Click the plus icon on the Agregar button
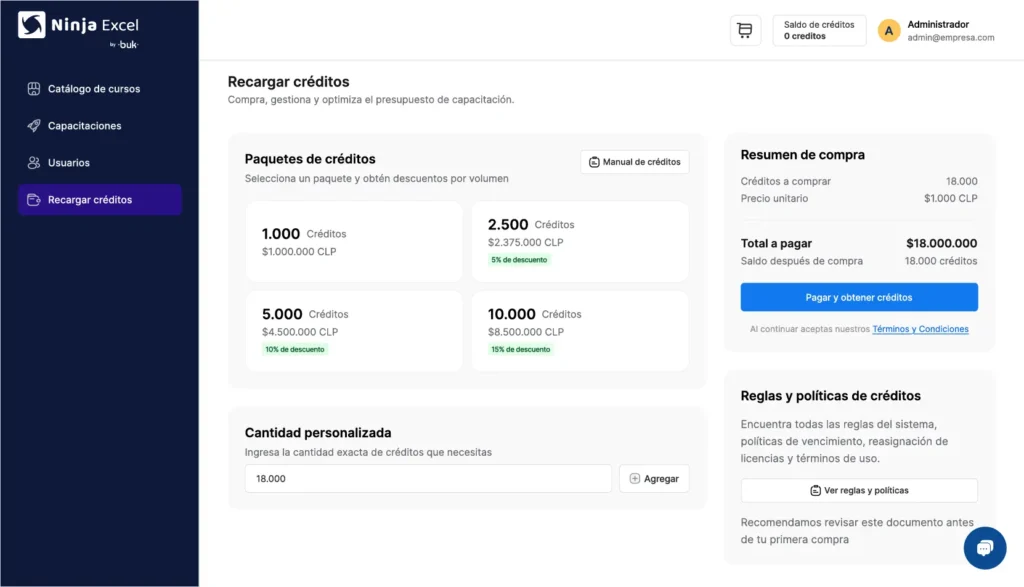This screenshot has height=587, width=1024. coord(635,478)
